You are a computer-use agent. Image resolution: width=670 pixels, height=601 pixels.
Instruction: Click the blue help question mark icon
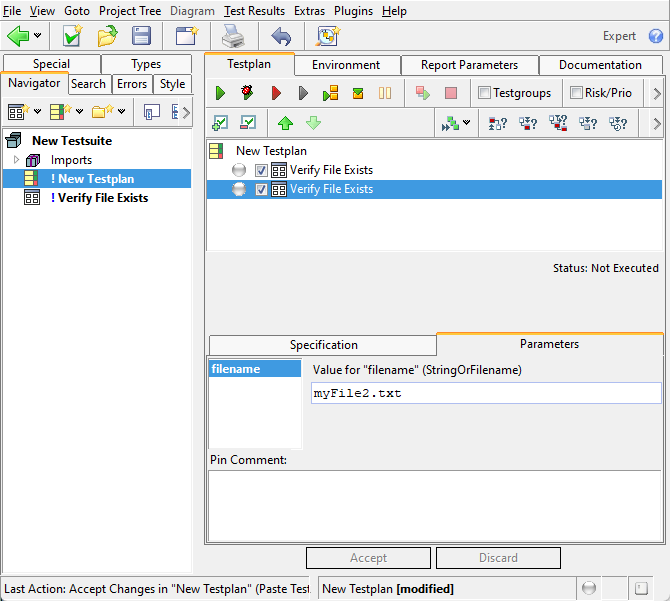pos(655,36)
